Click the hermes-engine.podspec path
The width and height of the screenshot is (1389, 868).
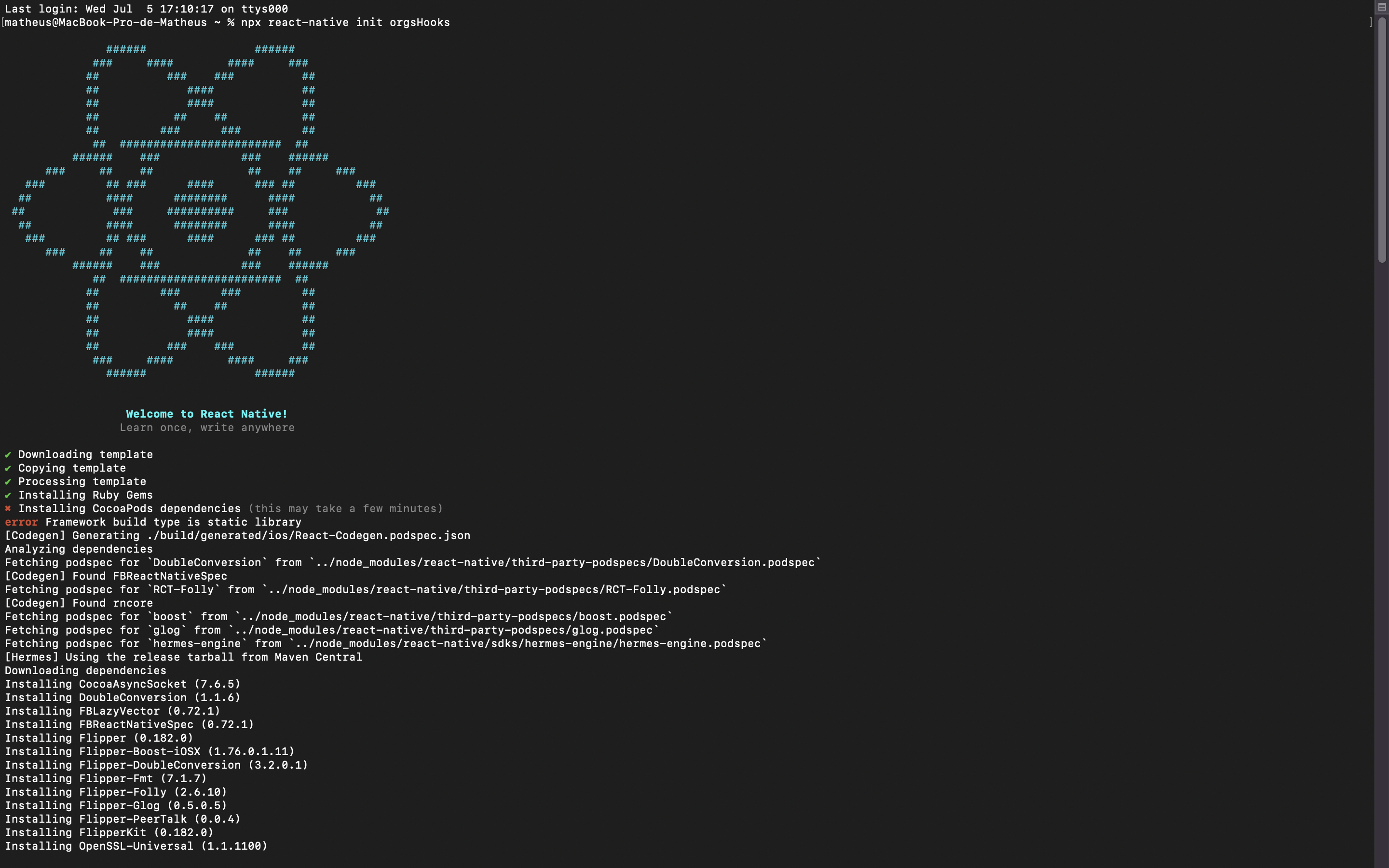coord(528,644)
